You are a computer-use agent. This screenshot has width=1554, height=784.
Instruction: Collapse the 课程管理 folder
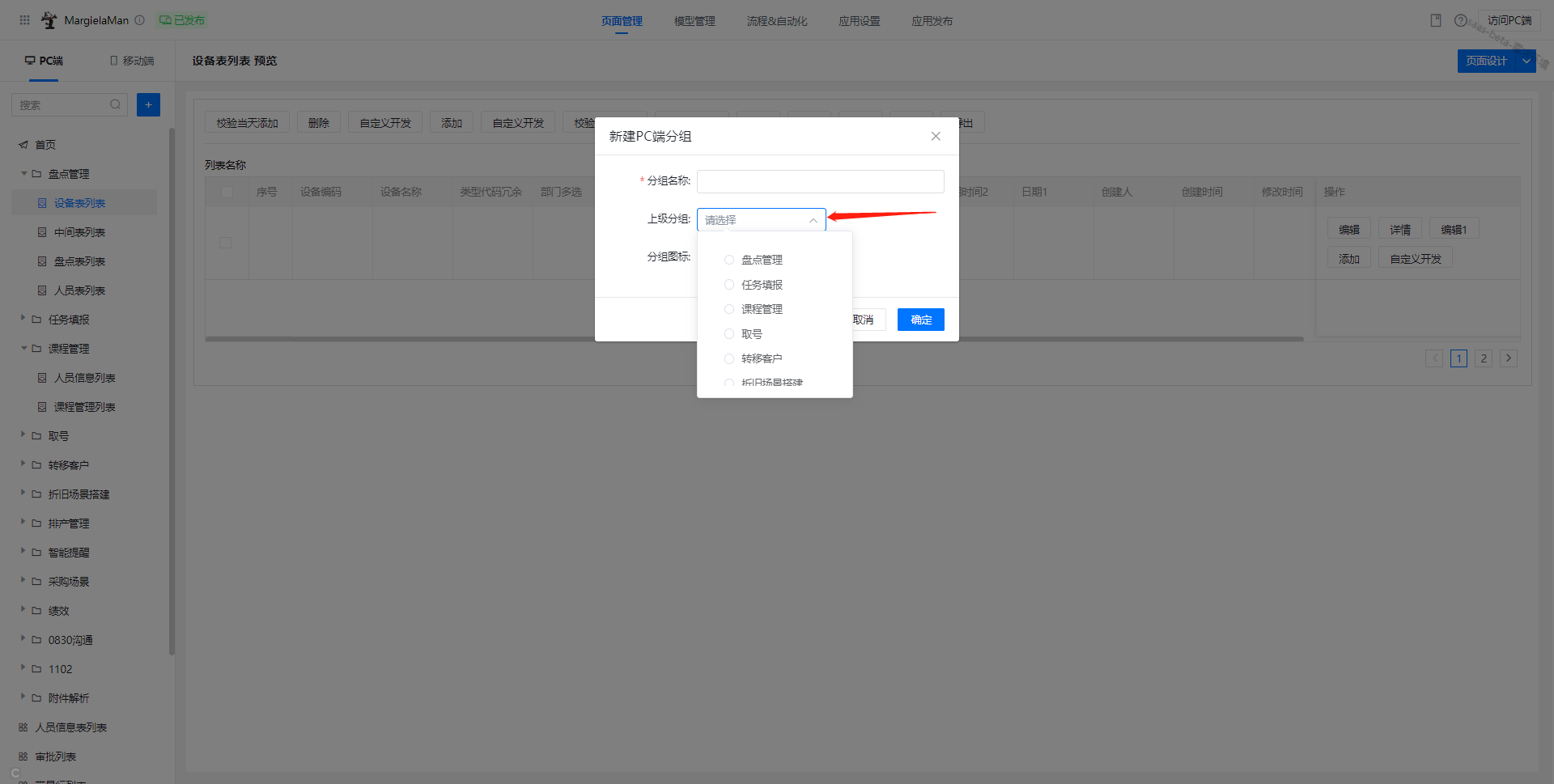pyautogui.click(x=23, y=349)
